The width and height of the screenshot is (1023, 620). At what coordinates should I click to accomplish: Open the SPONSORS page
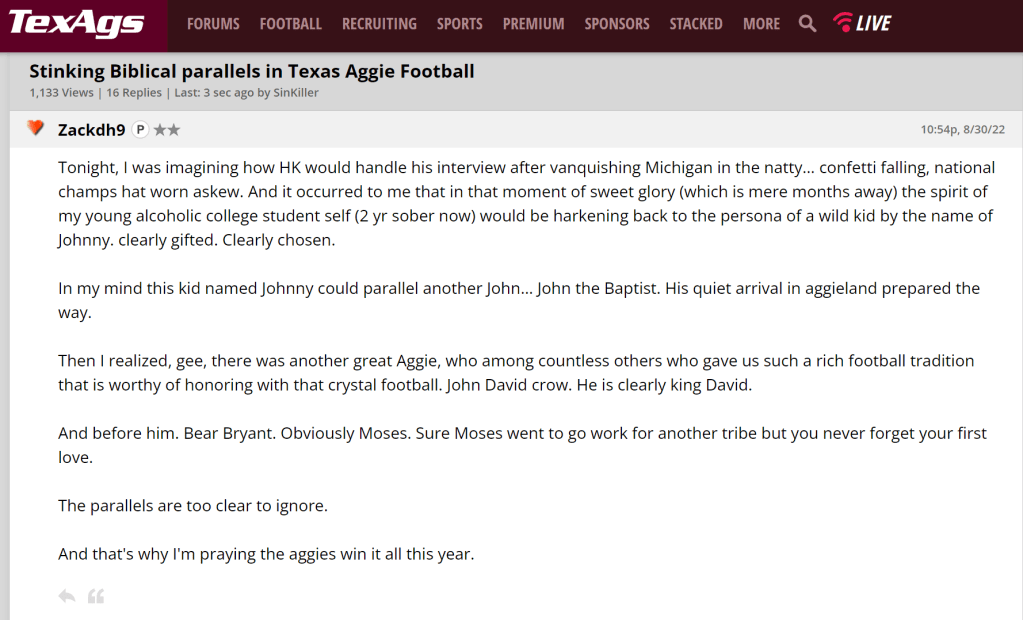[x=616, y=24]
